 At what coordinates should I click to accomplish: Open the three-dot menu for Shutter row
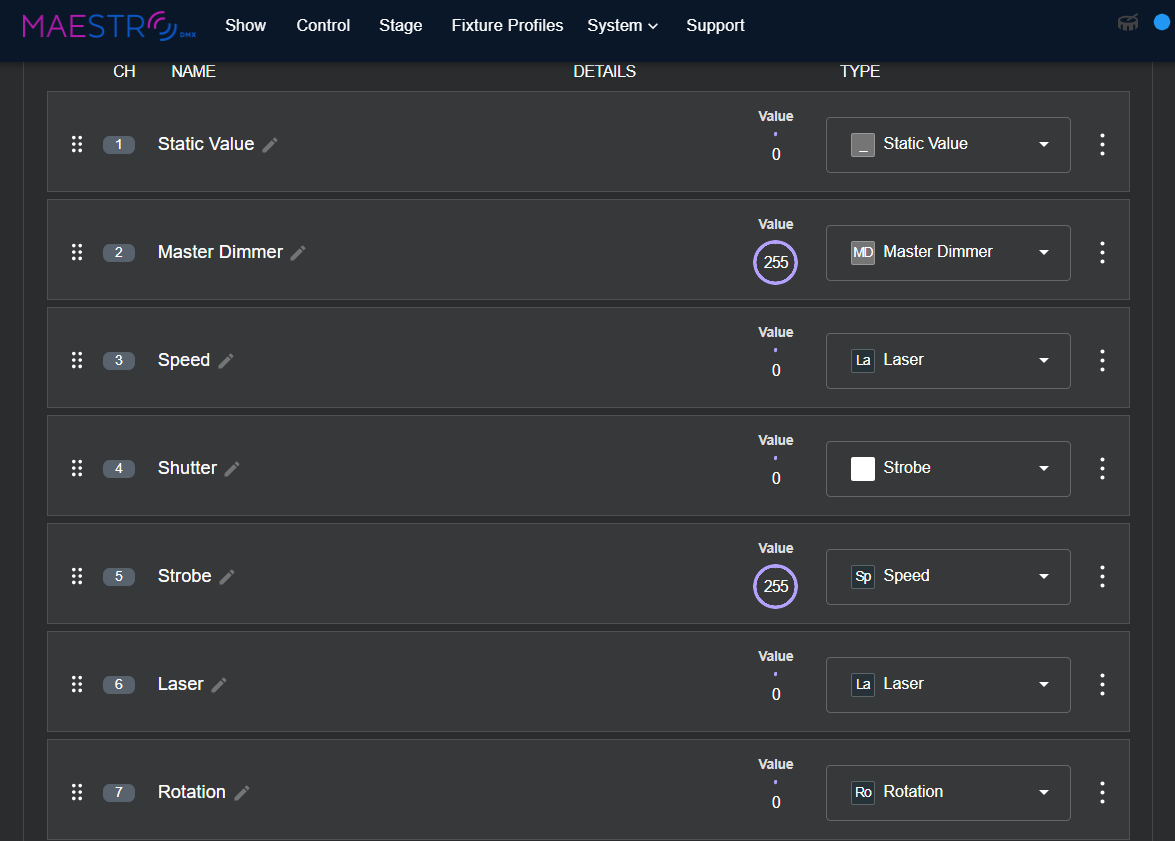coord(1102,468)
